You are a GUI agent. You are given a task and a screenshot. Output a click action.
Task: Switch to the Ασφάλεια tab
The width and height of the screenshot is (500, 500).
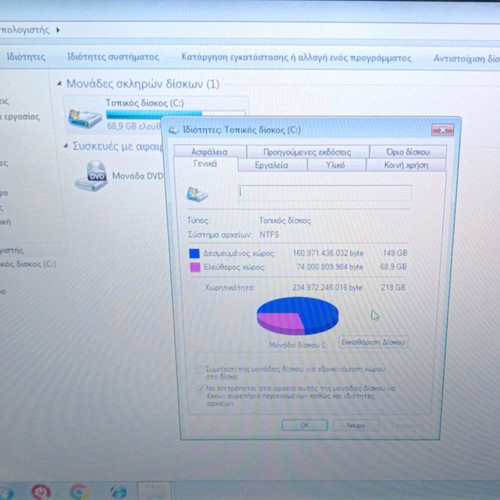[210, 152]
